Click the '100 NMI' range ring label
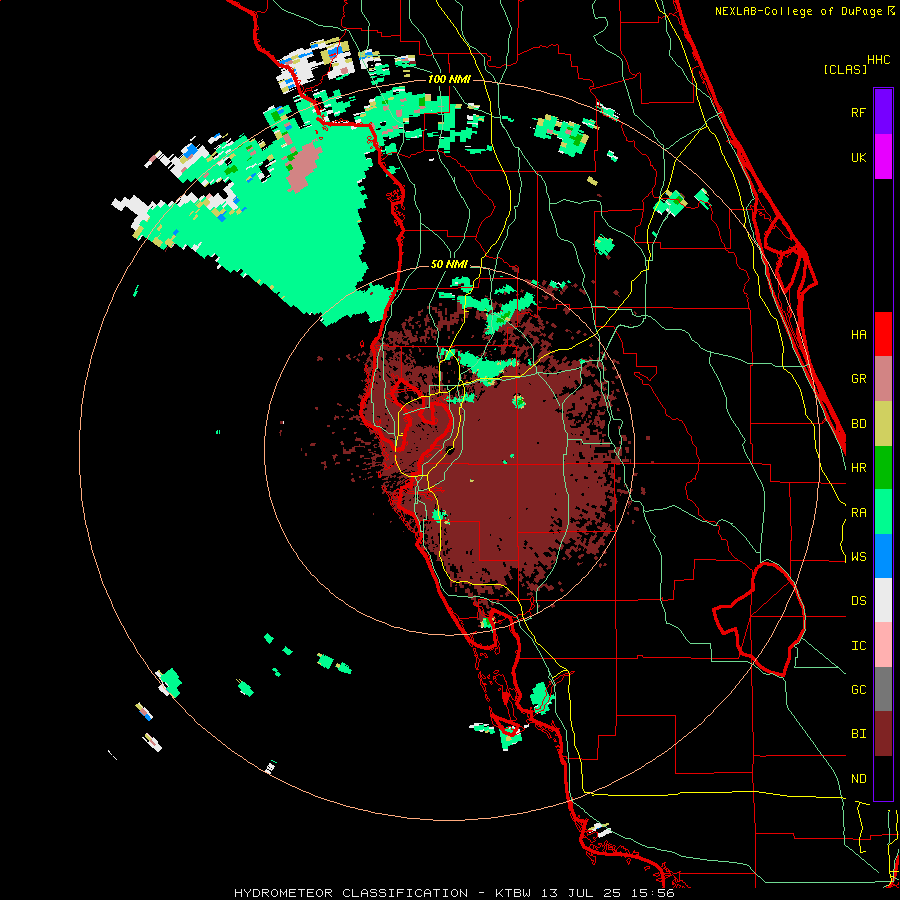 pos(449,79)
